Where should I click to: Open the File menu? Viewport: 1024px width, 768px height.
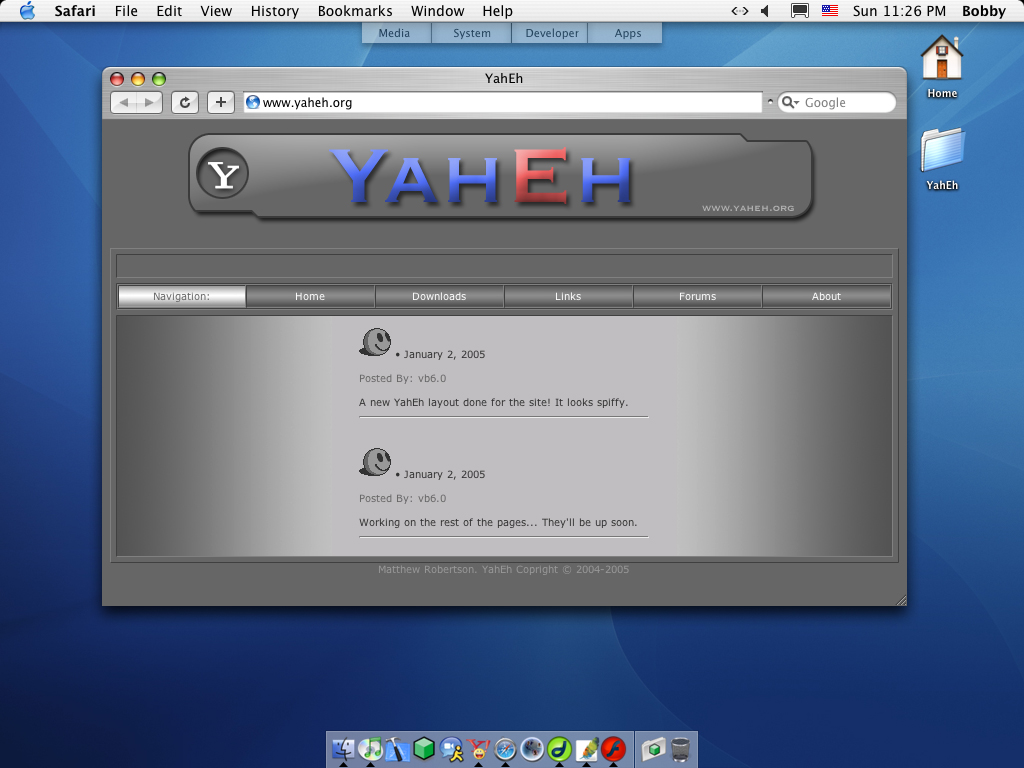(126, 11)
